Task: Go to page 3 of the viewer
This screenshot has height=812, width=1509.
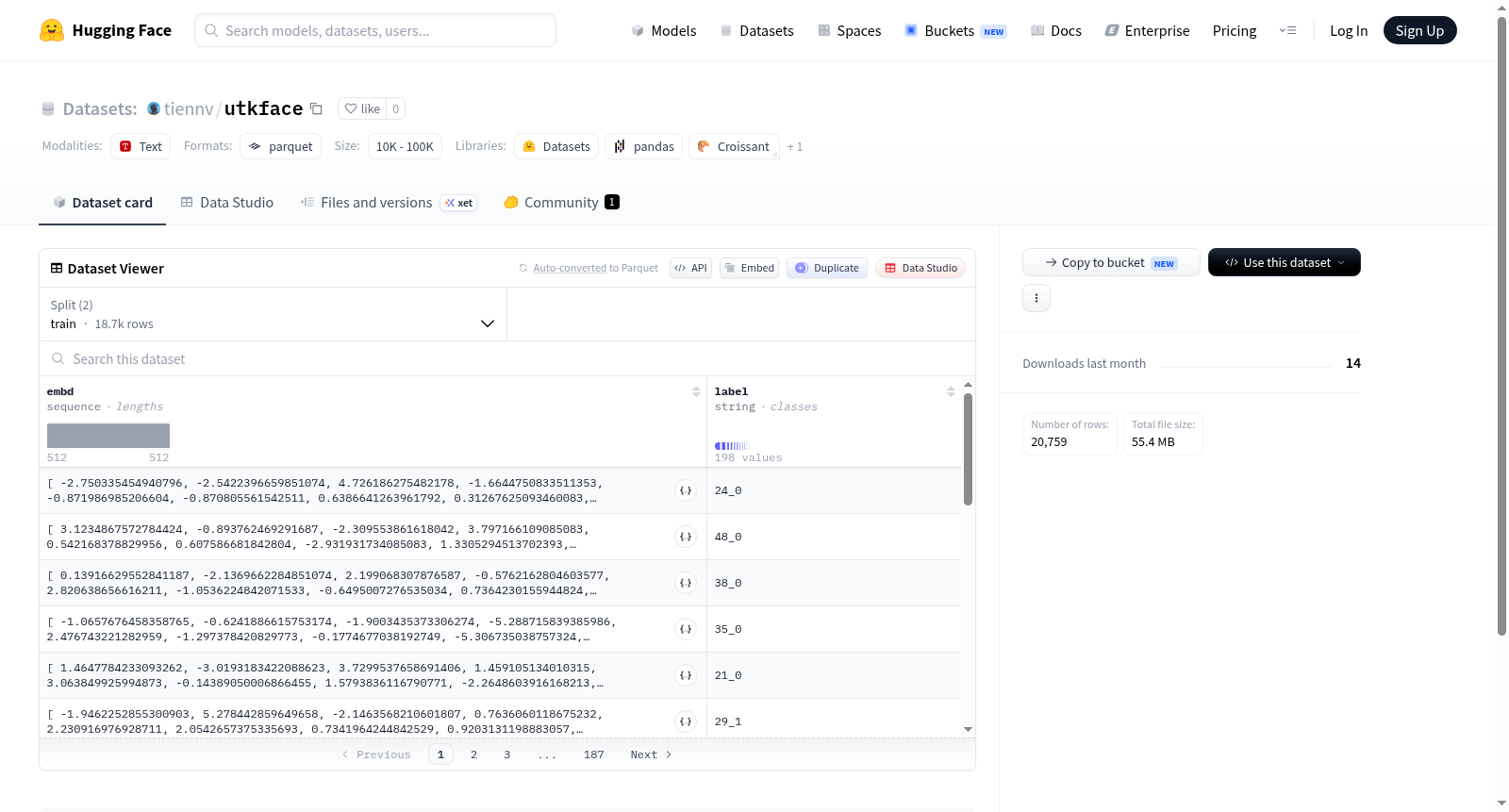Action: (x=507, y=754)
